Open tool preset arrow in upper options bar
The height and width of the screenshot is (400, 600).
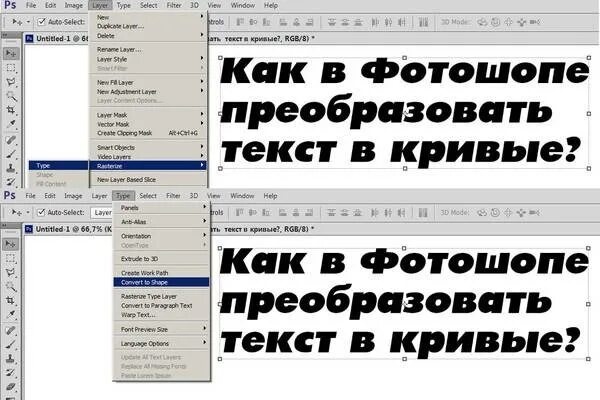[28, 22]
